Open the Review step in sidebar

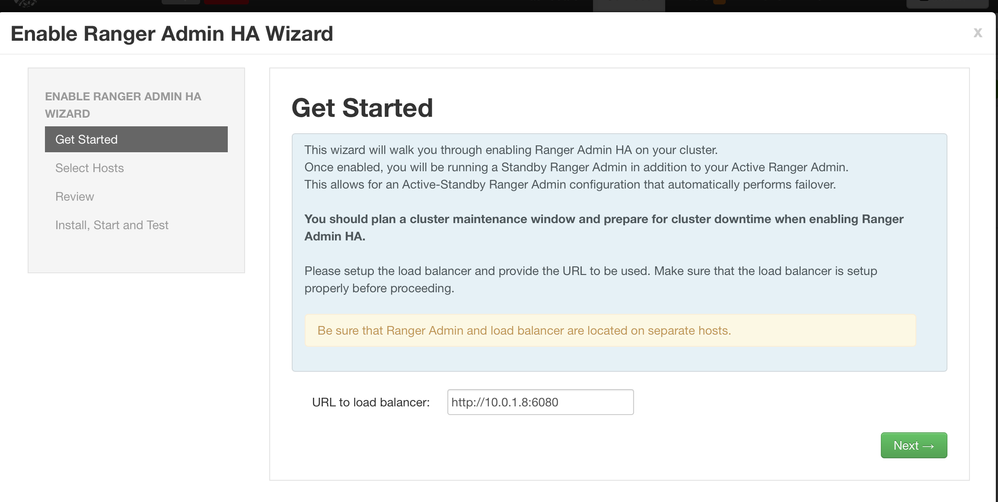(75, 197)
